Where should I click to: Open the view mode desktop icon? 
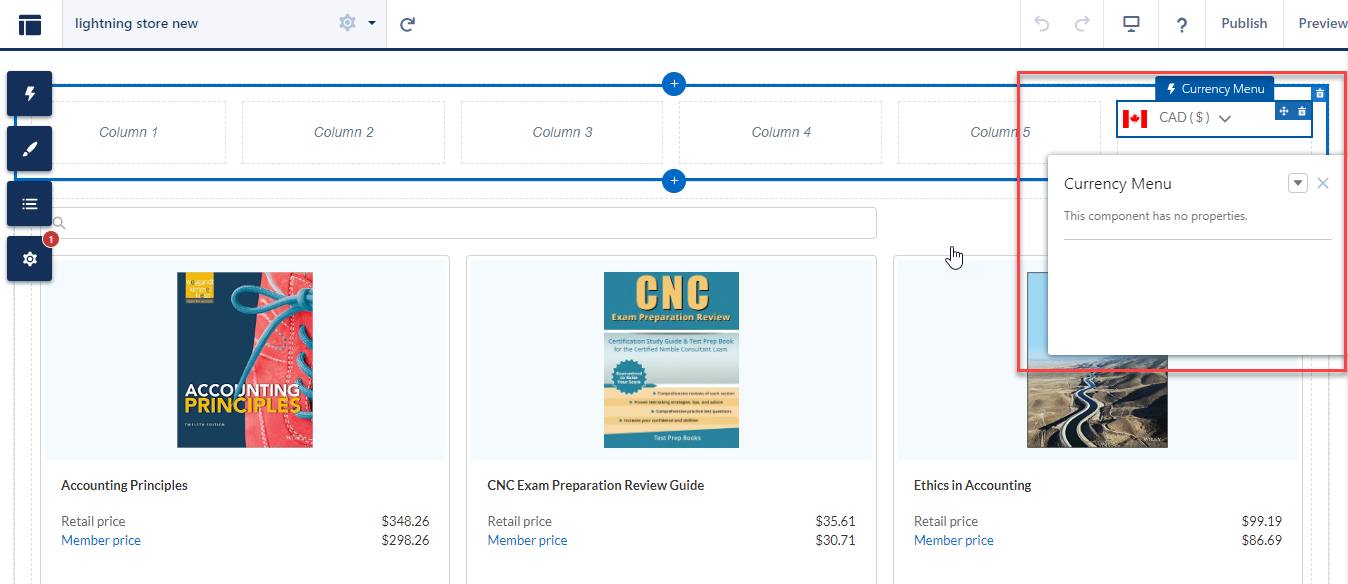tap(1131, 24)
